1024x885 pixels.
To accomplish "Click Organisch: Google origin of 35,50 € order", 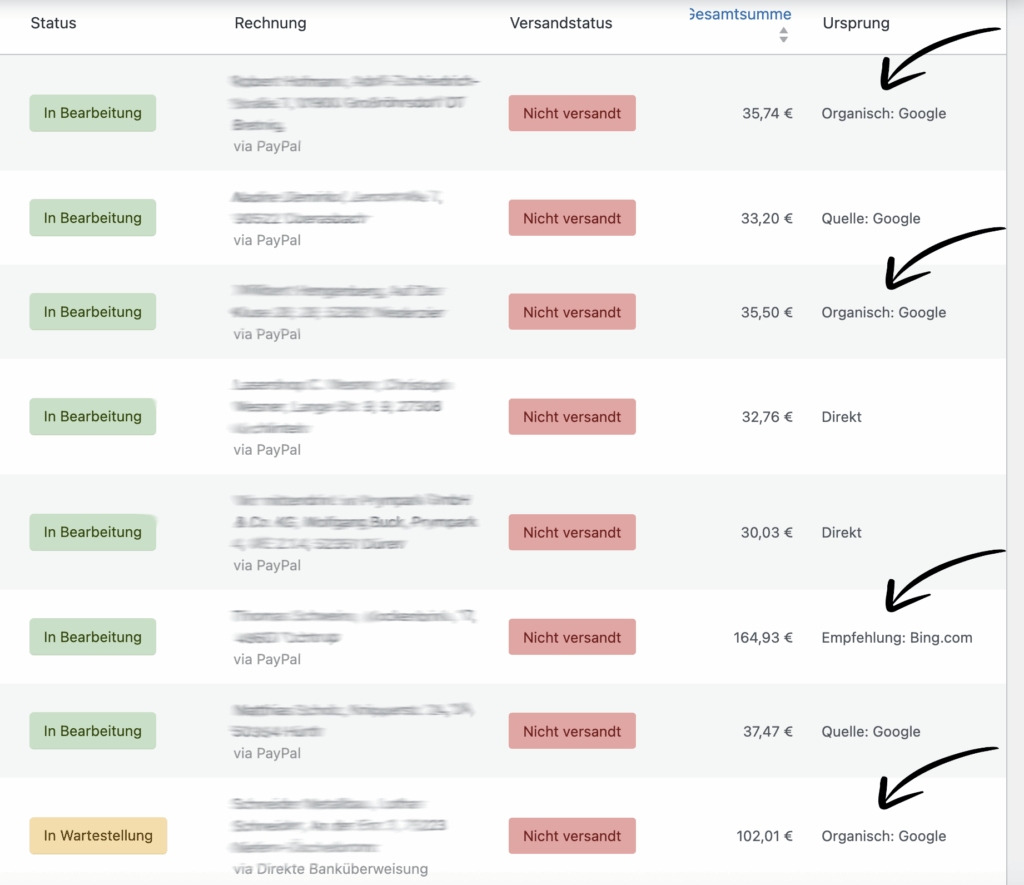I will 884,313.
